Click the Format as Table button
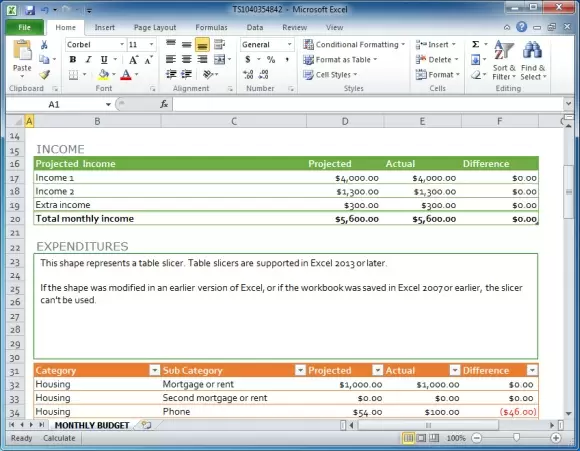 tap(340, 60)
